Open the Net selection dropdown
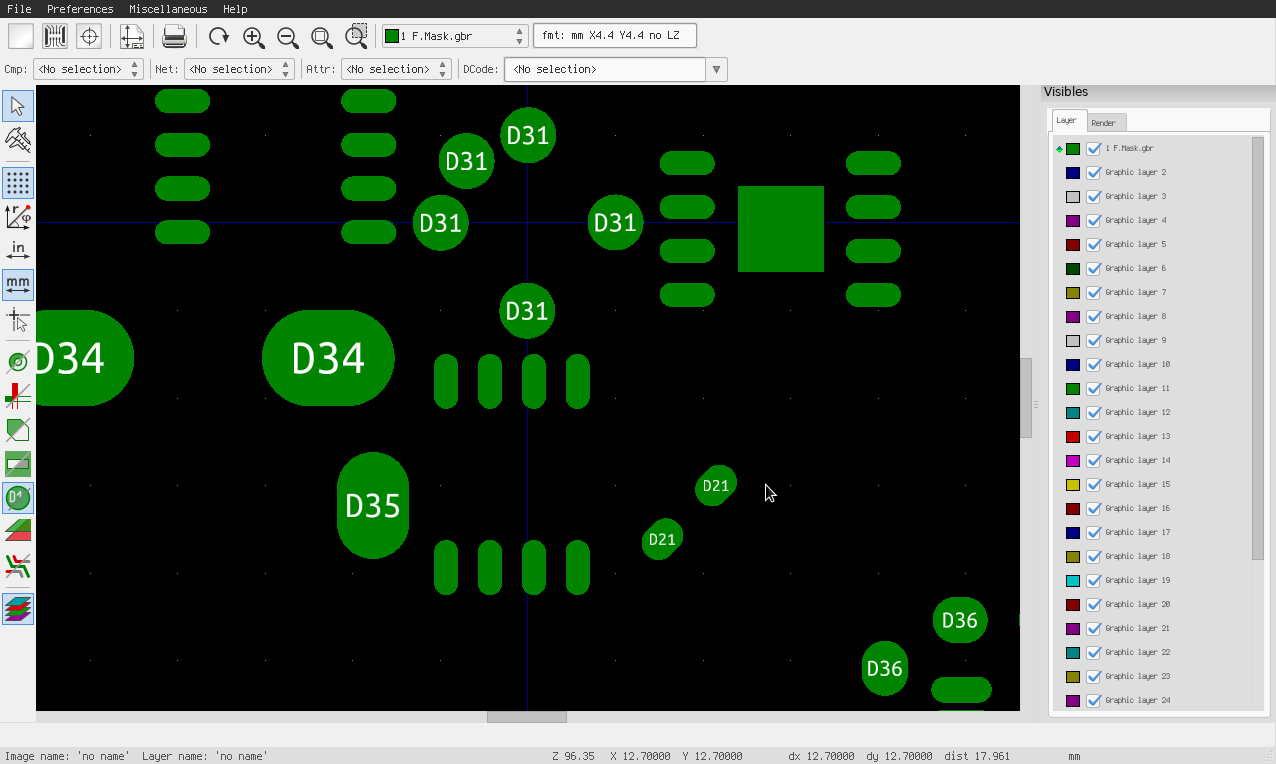 pyautogui.click(x=238, y=69)
